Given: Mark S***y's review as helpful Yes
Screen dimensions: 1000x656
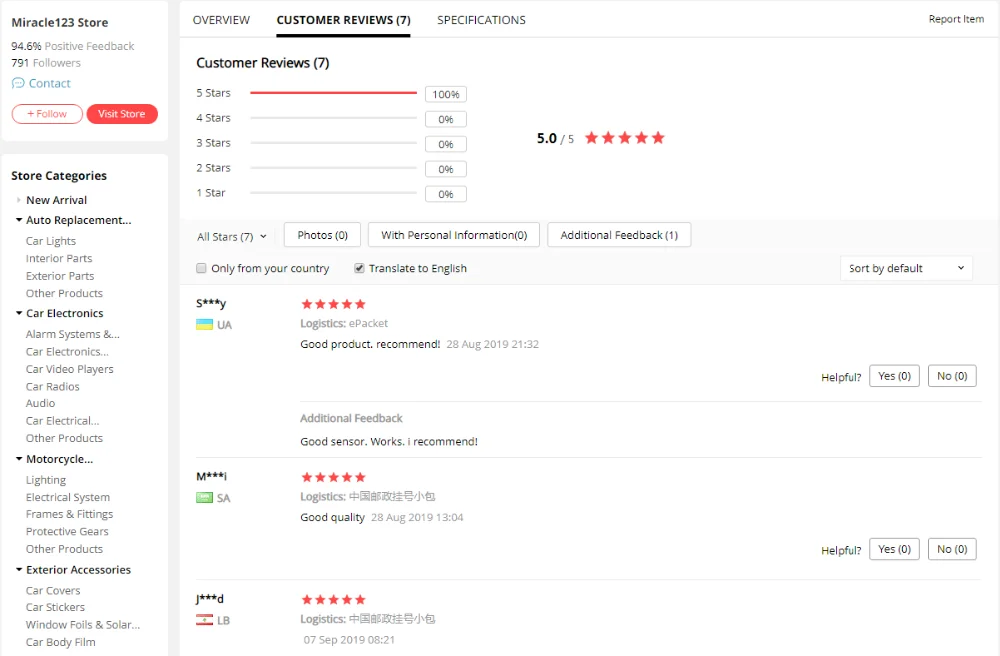Looking at the screenshot, I should click(894, 376).
